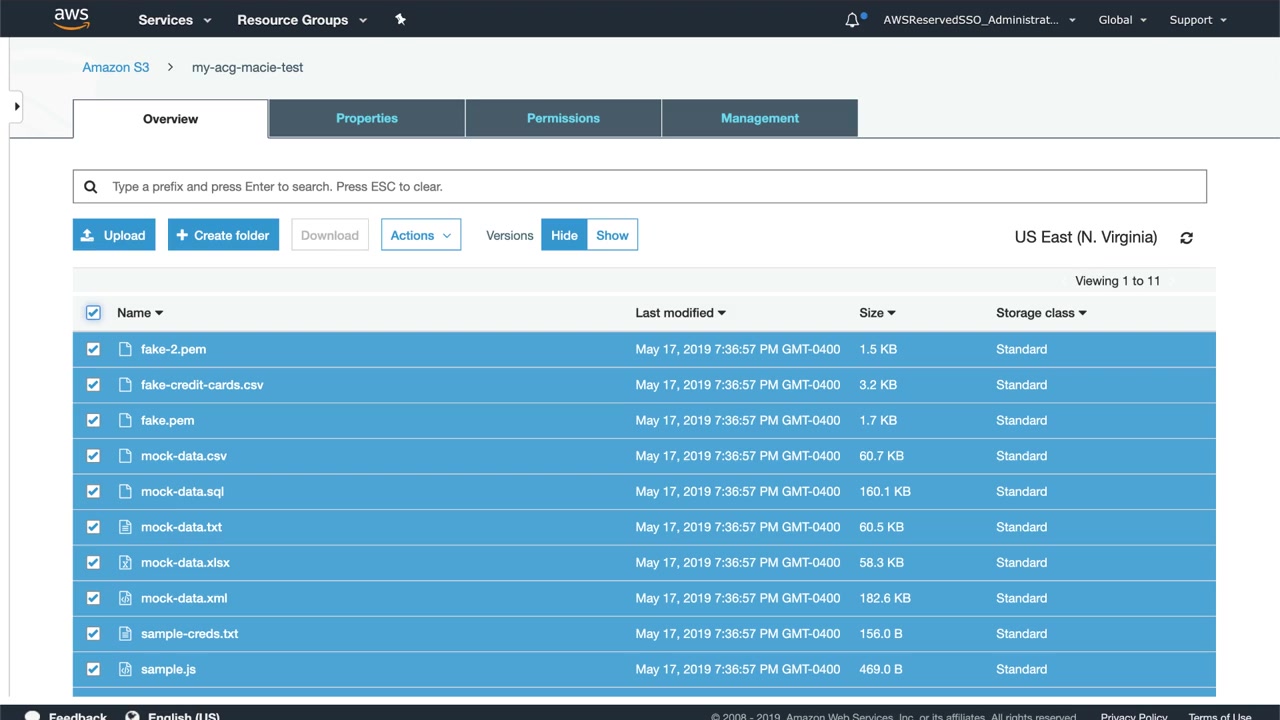The height and width of the screenshot is (720, 1280).
Task: Click the globe language icon in footer
Action: 132,715
